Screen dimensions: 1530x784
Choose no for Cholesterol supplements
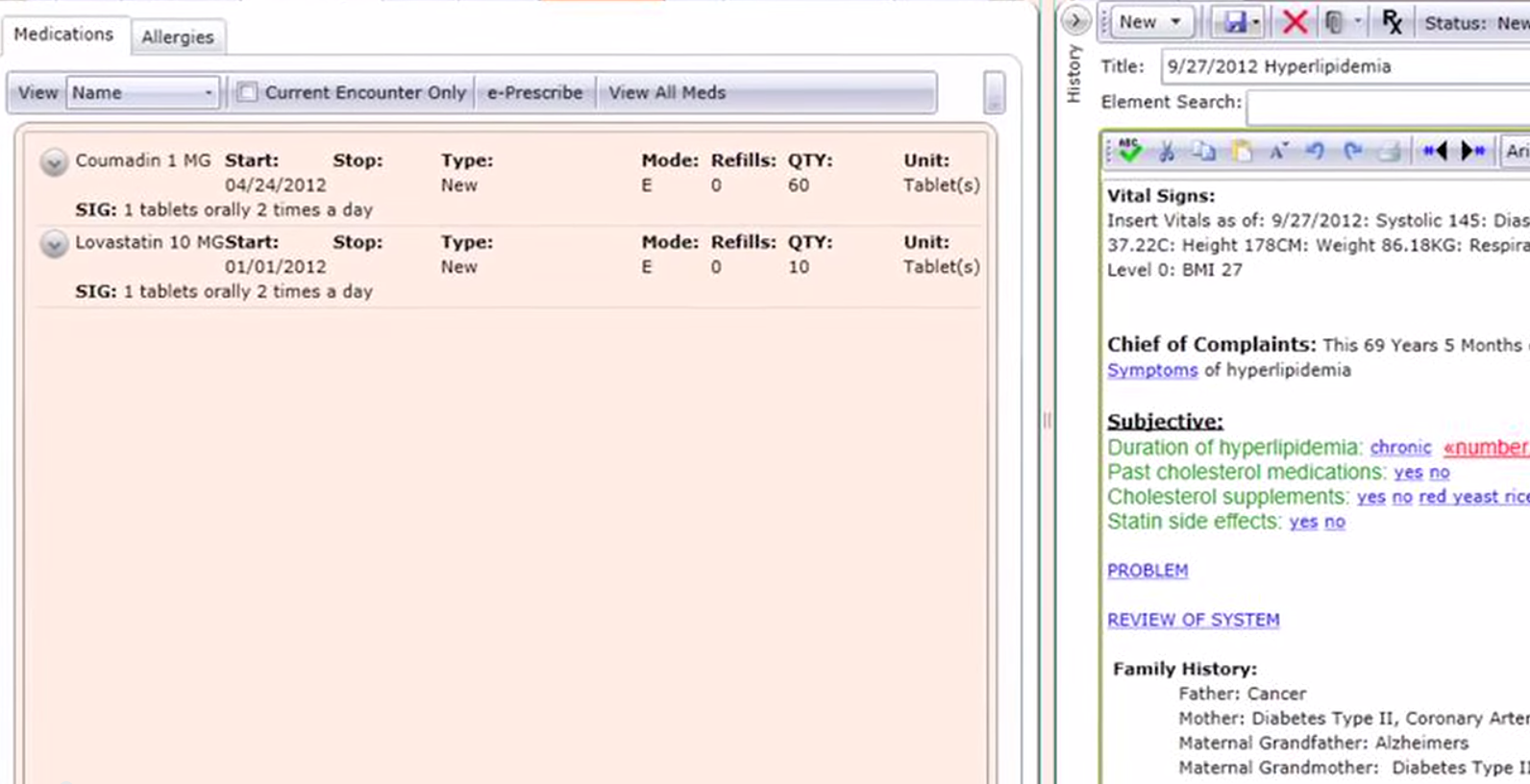pos(1402,497)
